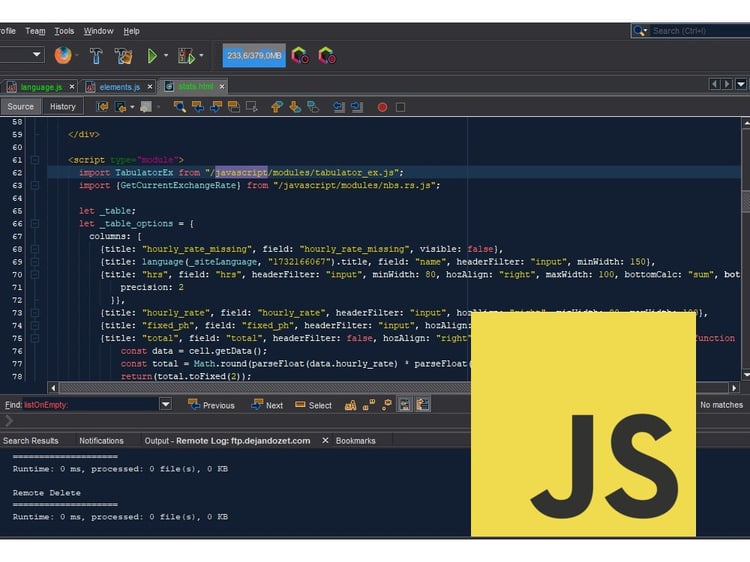Toggle Match Case icon in find bar
Screen dimensions: 750x562
[351, 405]
